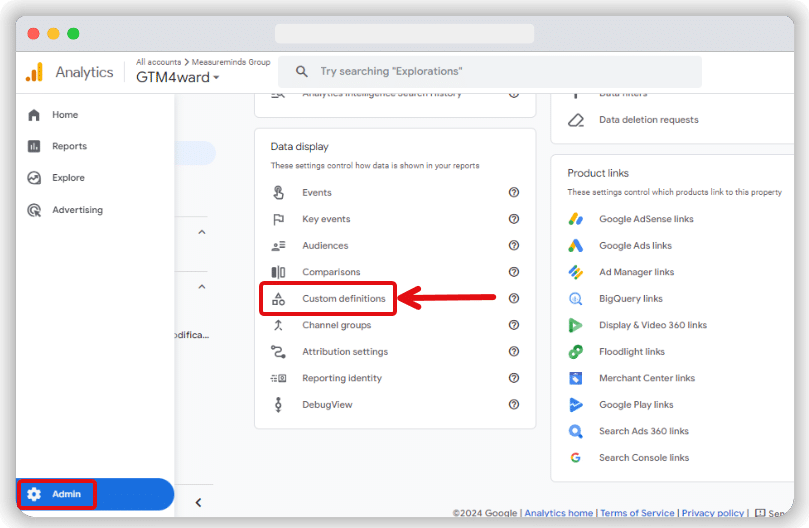Open help for Audiences
The height and width of the screenshot is (528, 809).
click(x=514, y=245)
